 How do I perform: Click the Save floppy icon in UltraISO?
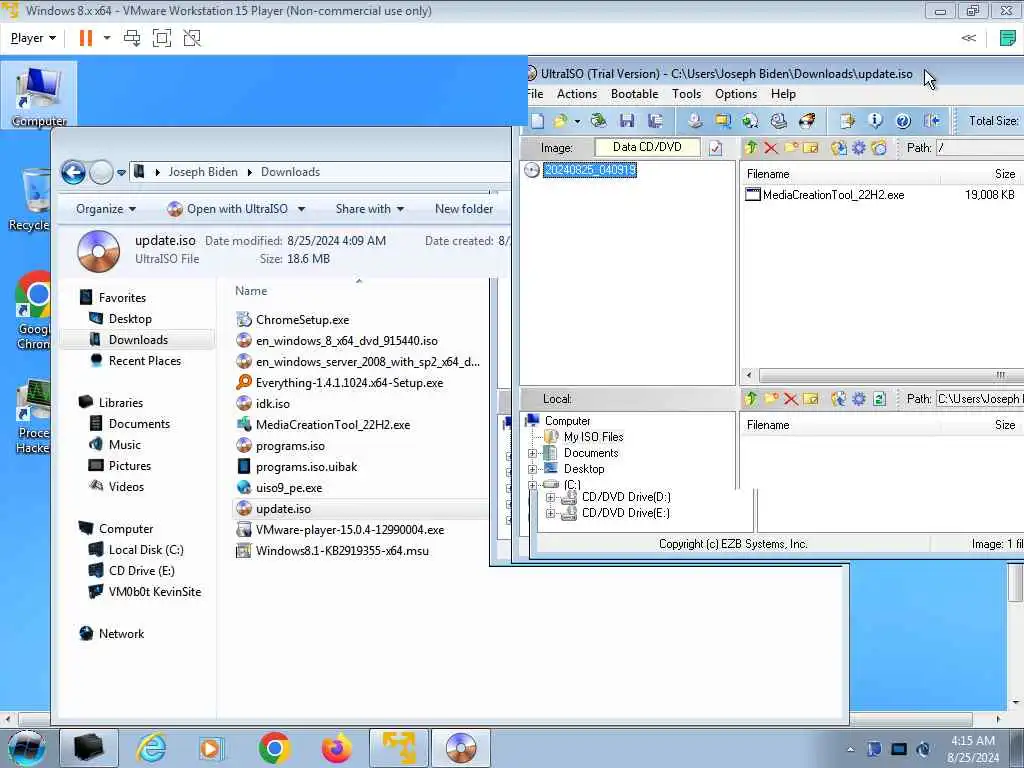[627, 121]
